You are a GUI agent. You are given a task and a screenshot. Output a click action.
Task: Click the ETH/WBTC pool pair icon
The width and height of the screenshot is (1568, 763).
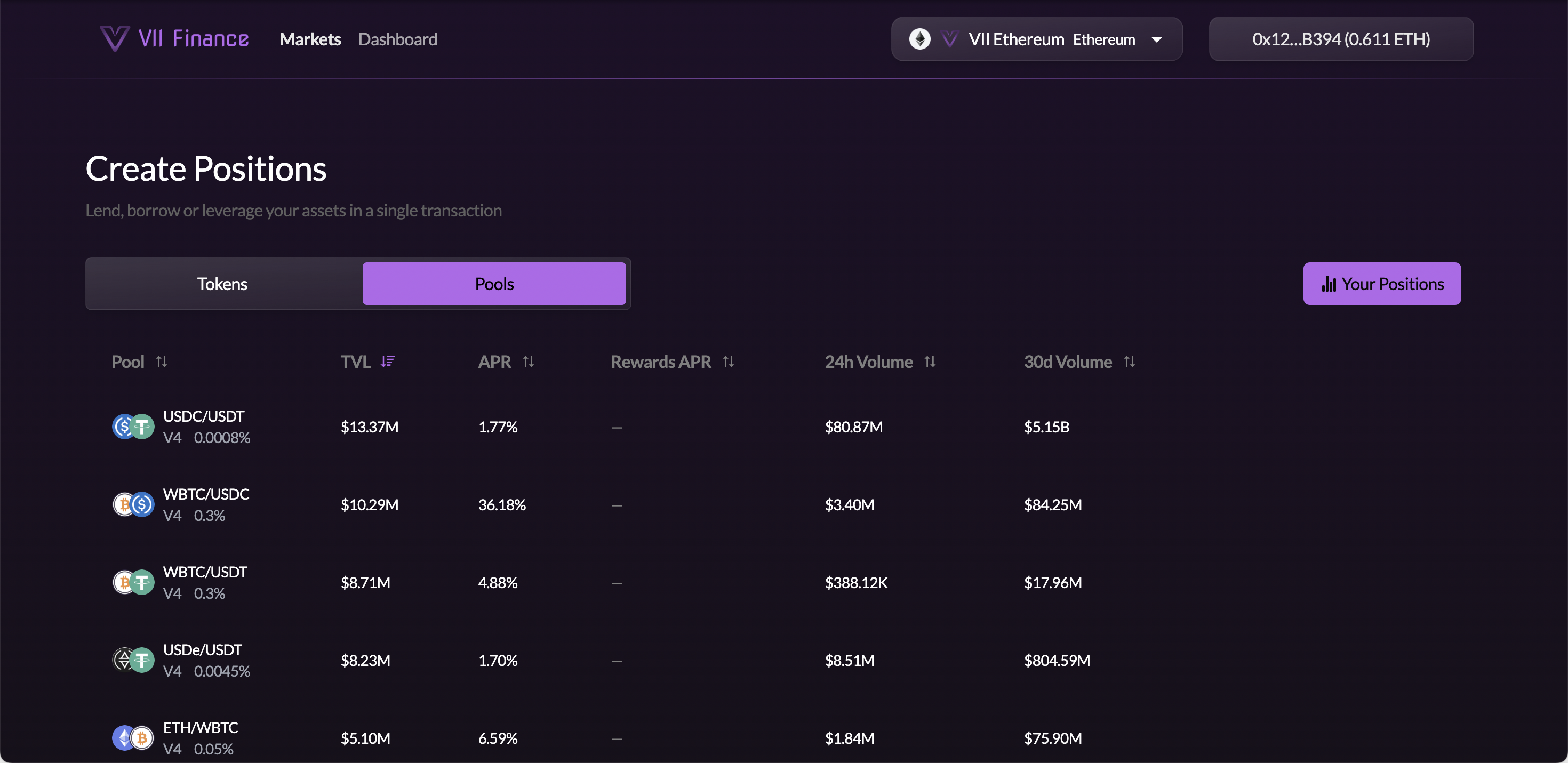pos(133,738)
